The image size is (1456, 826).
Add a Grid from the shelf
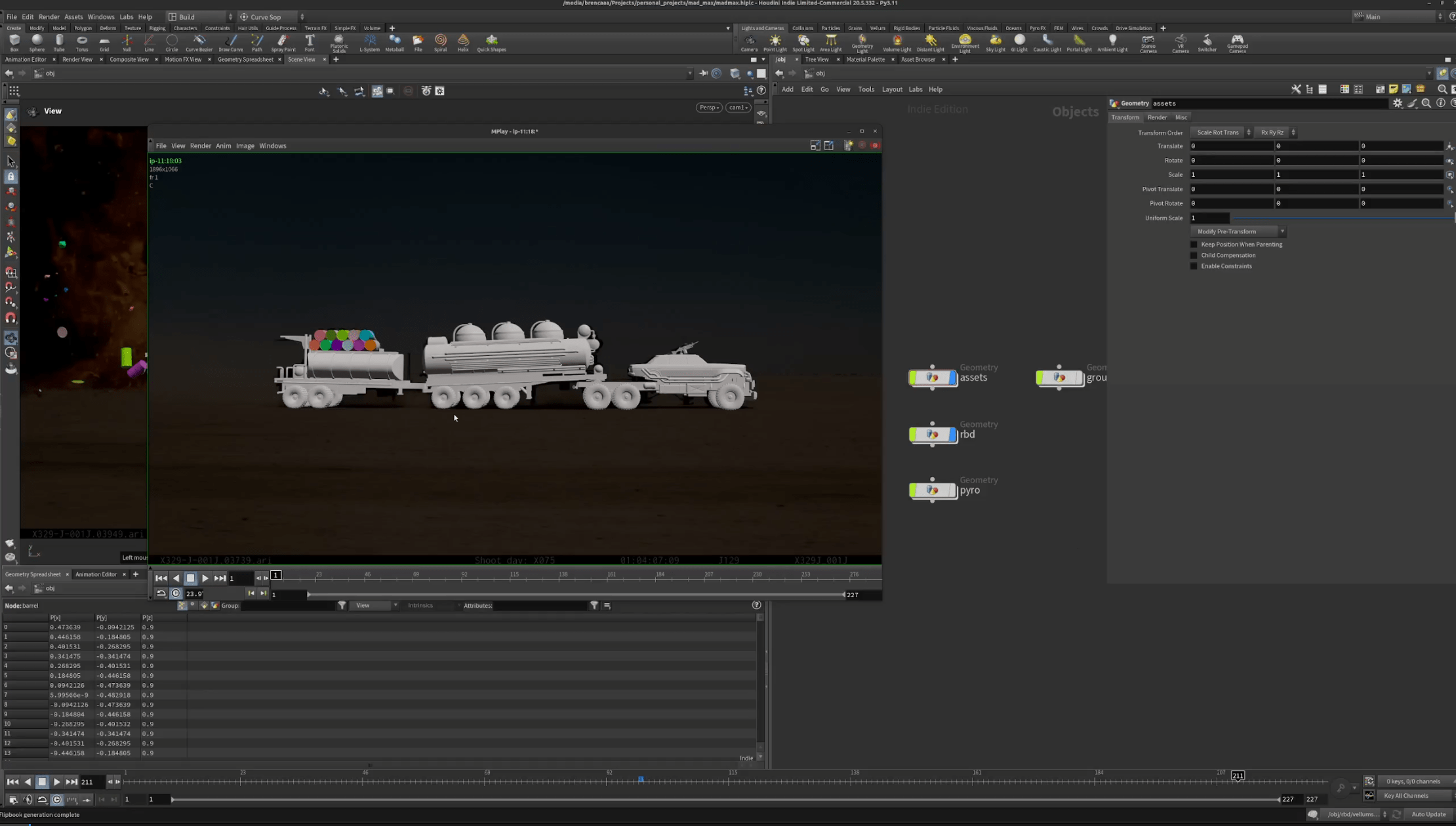[104, 43]
